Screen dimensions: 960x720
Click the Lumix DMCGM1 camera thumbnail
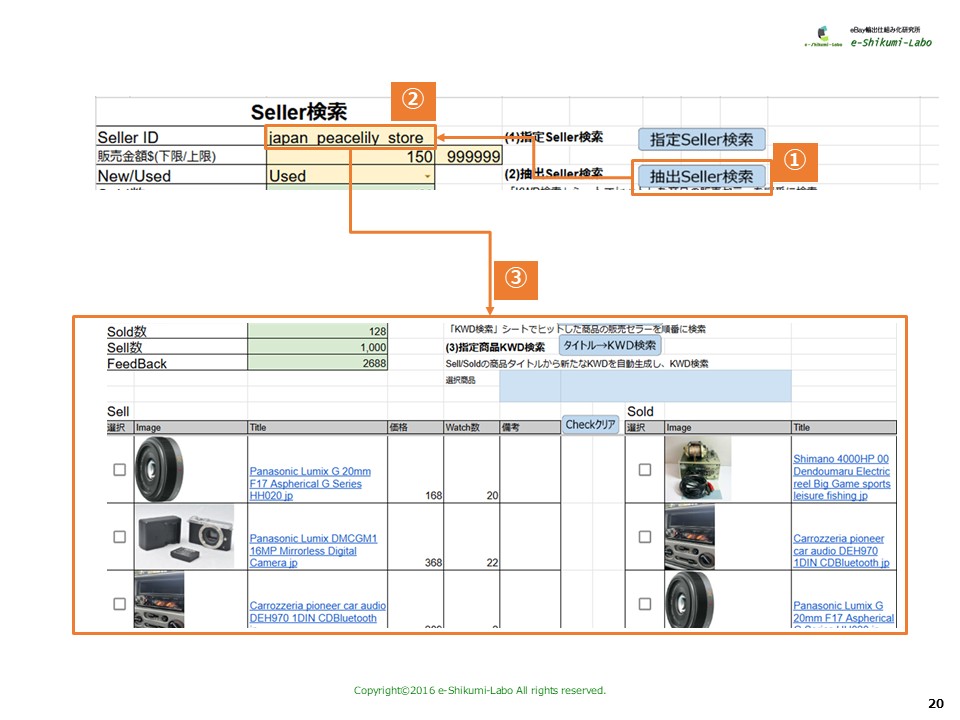[184, 536]
